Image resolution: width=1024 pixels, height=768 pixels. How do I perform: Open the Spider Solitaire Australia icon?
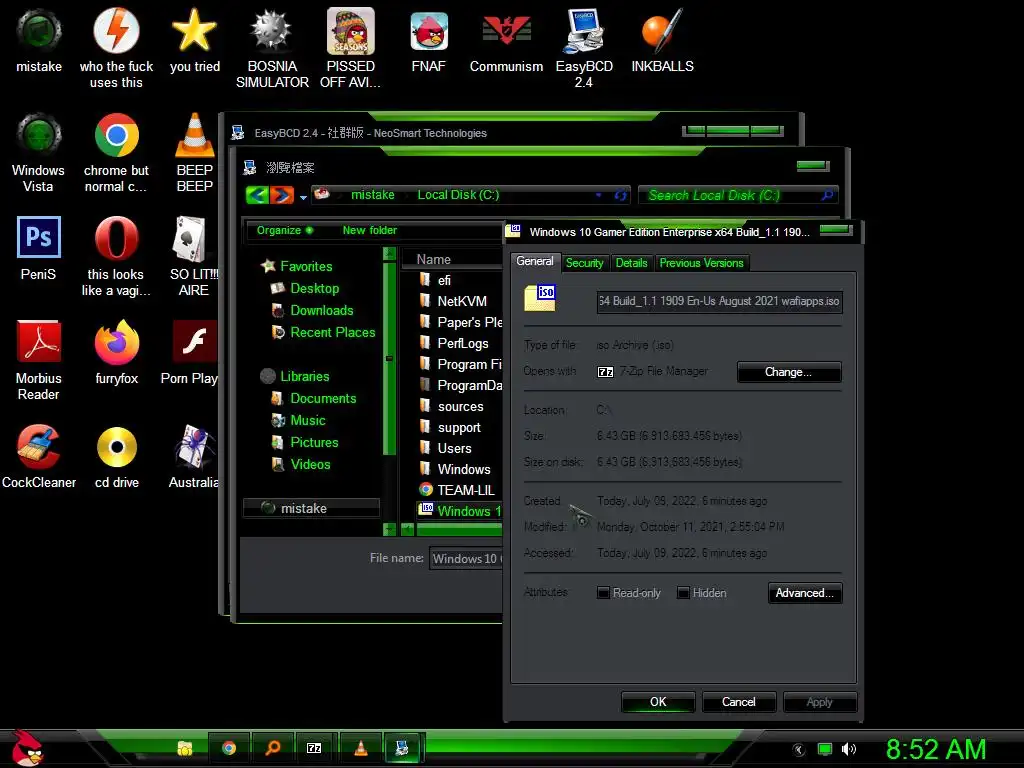click(193, 456)
